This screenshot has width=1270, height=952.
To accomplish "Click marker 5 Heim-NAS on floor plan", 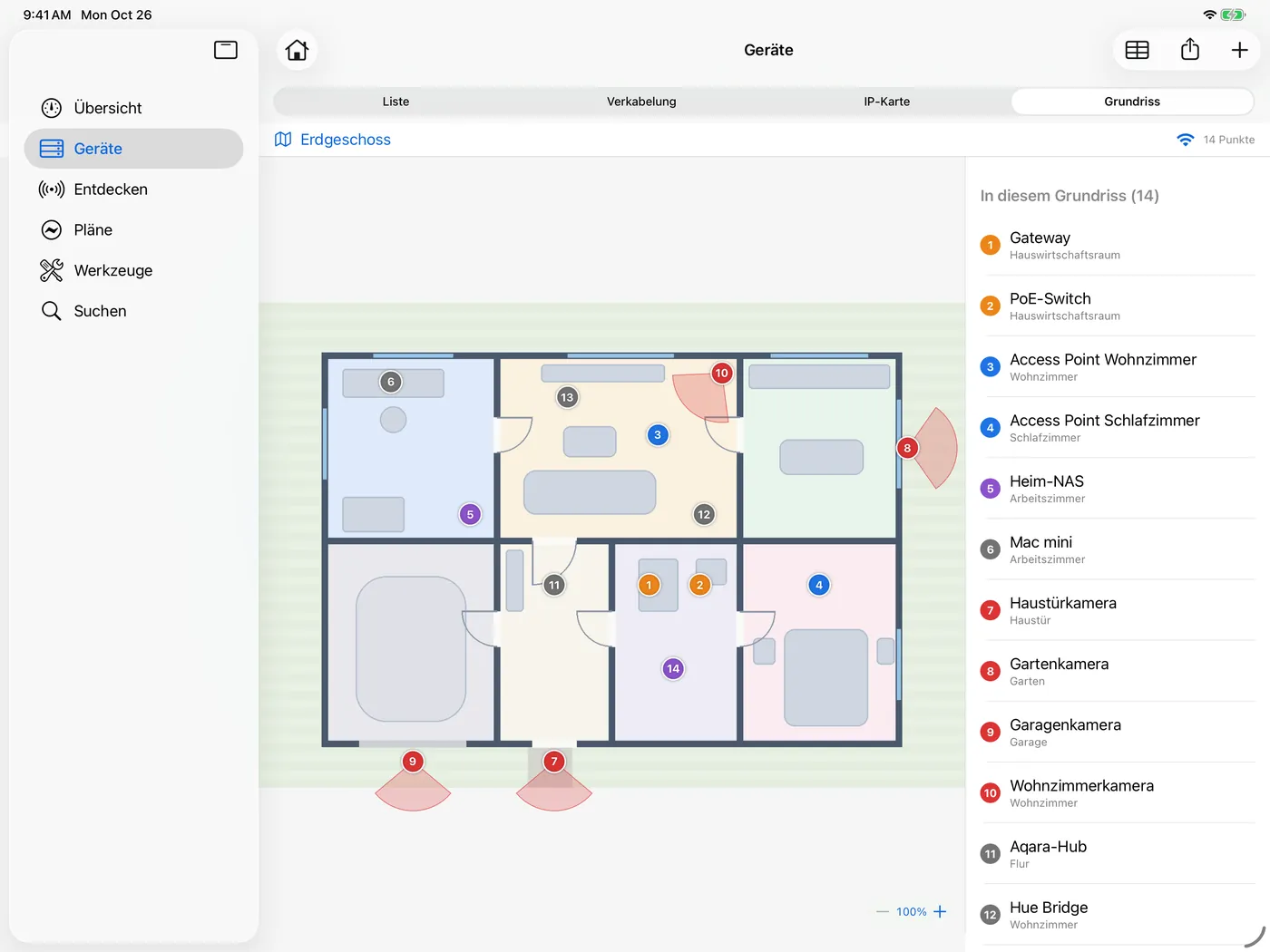I will (x=470, y=514).
